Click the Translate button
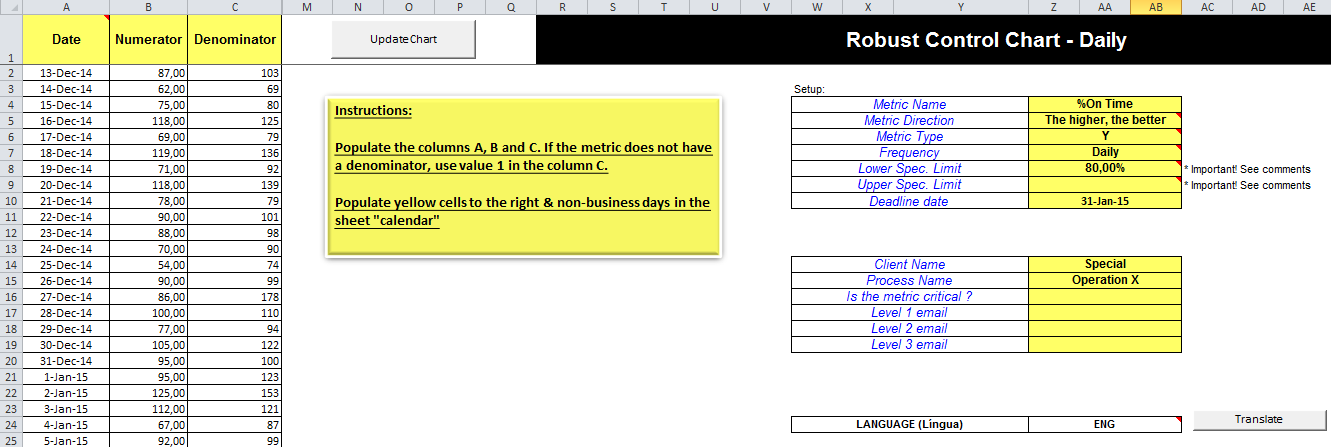The image size is (1331, 447). click(x=1258, y=419)
